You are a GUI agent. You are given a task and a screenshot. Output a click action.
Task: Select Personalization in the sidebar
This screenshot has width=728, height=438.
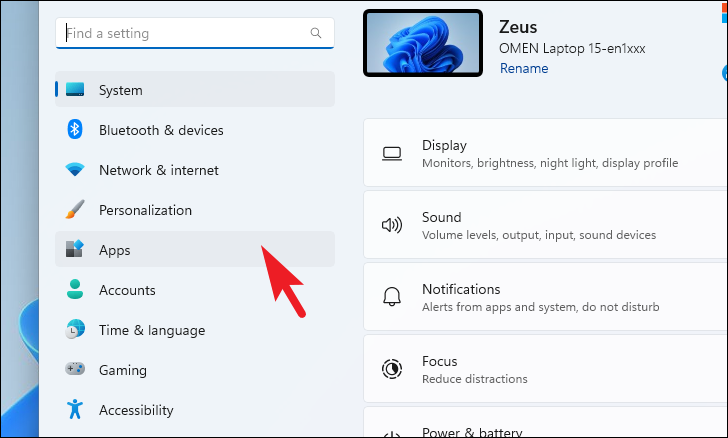click(195, 209)
